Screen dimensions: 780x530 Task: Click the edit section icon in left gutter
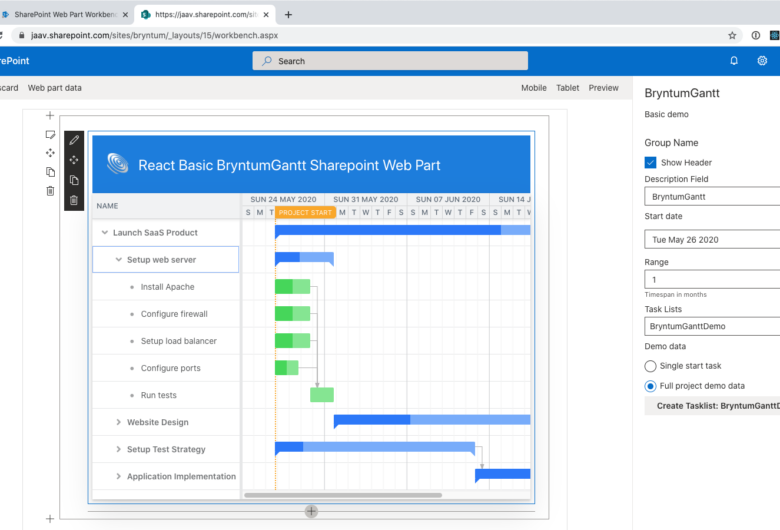pyautogui.click(x=50, y=134)
